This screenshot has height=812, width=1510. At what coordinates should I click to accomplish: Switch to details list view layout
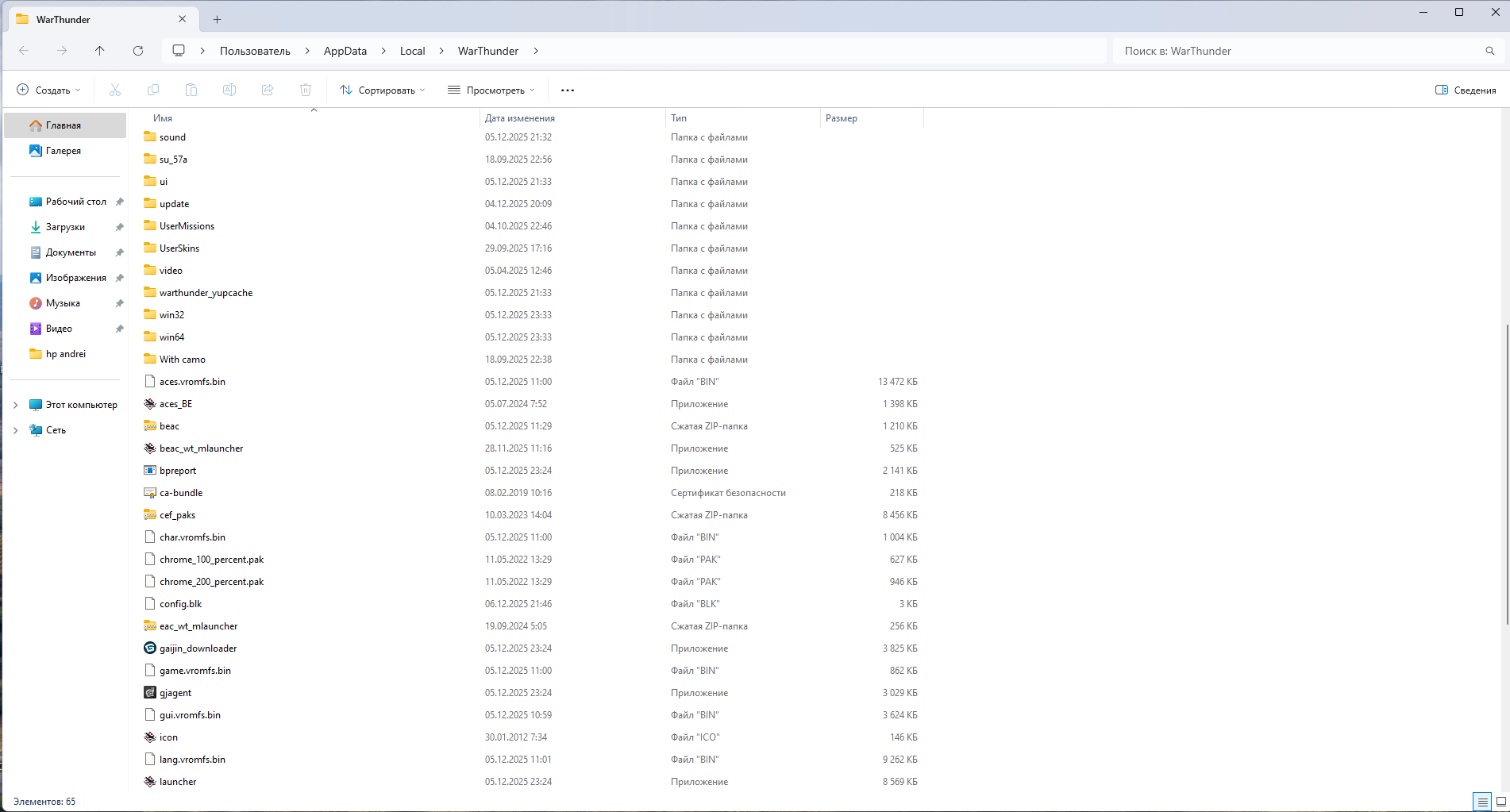[1481, 802]
